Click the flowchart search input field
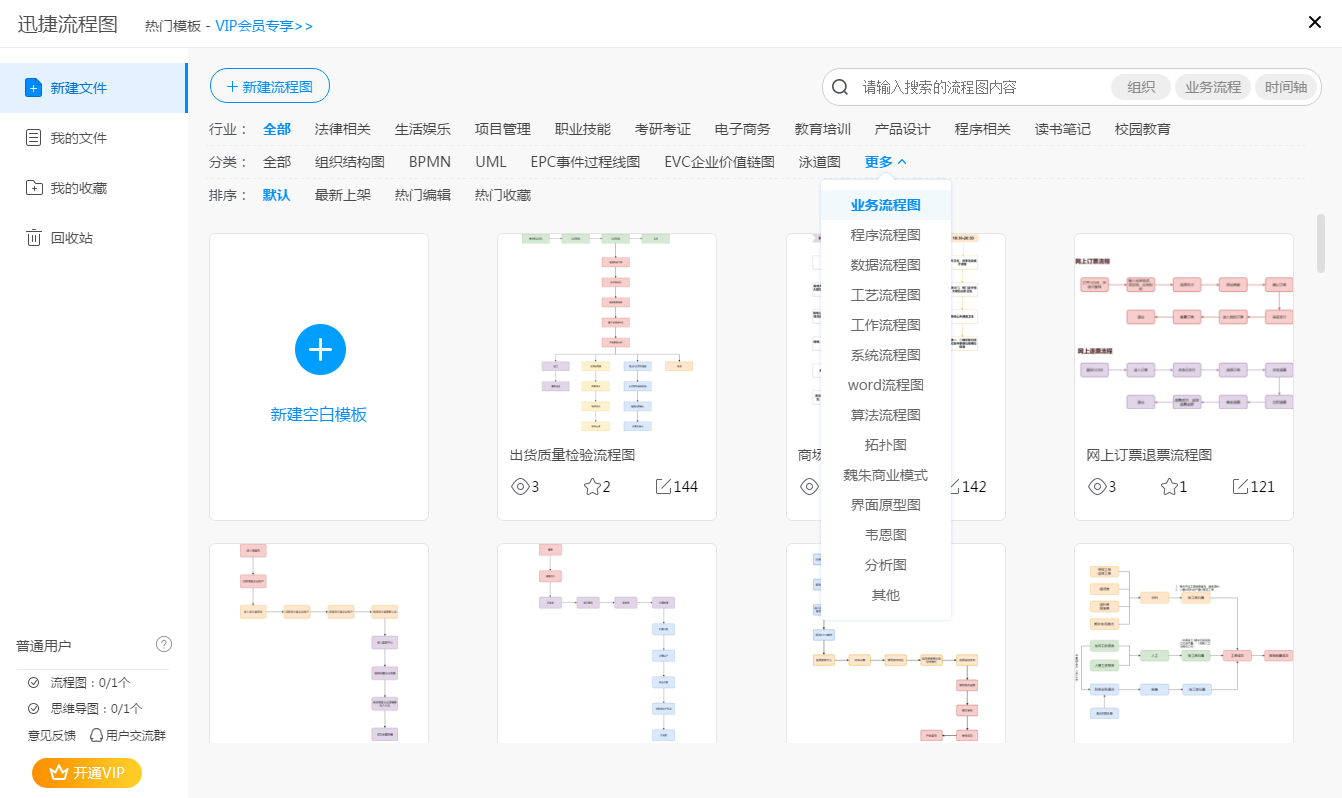 pyautogui.click(x=982, y=87)
